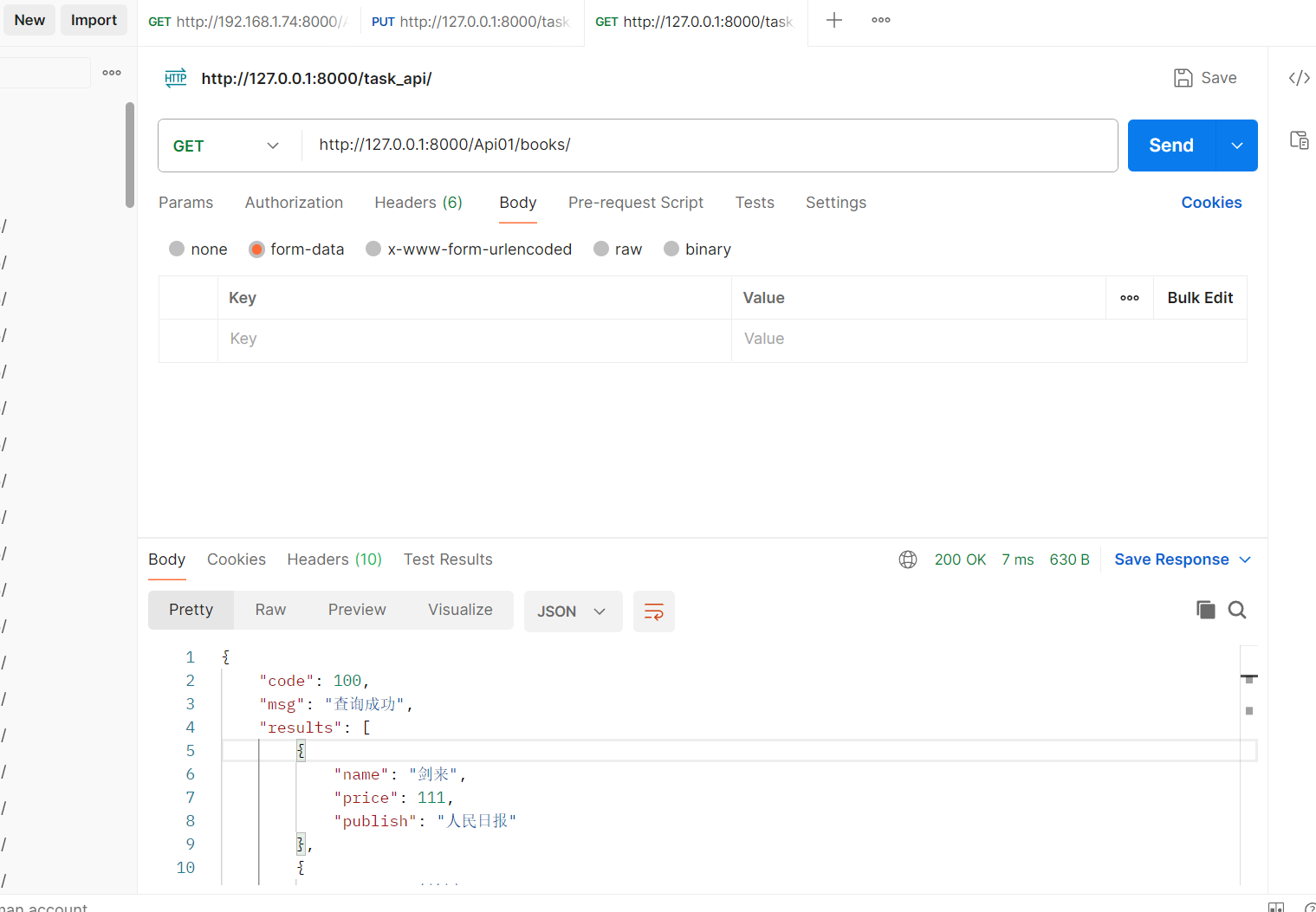This screenshot has height=912, width=1316.
Task: Select the Pretty response view
Action: [x=191, y=610]
